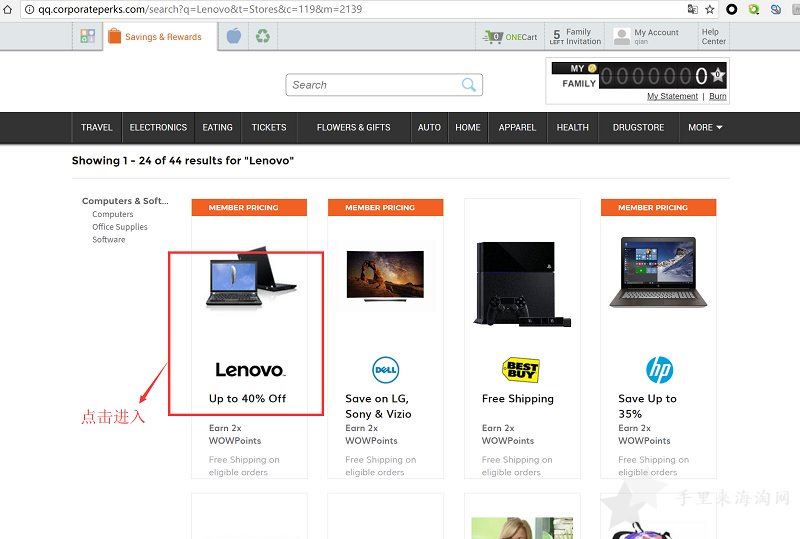Click the translate page icon
Viewport: 800px width, 539px height.
[x=692, y=9]
